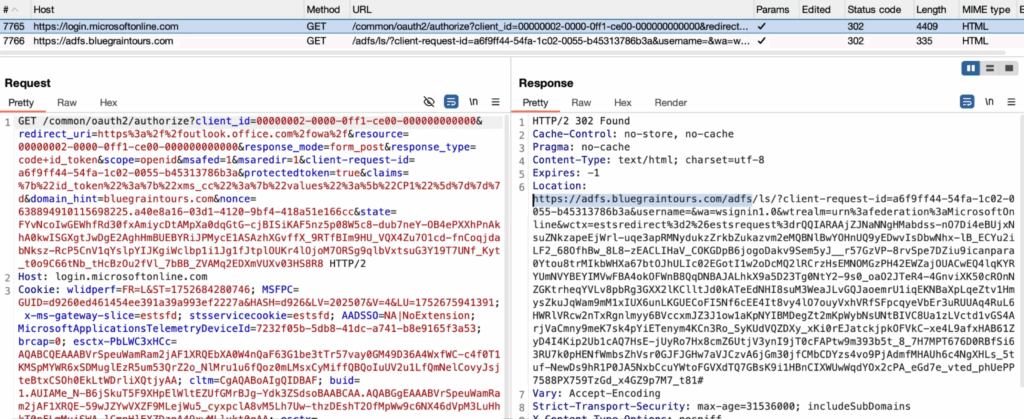Switch to combined tabbed layout icon
The width and height of the screenshot is (1024, 419).
(1006, 68)
